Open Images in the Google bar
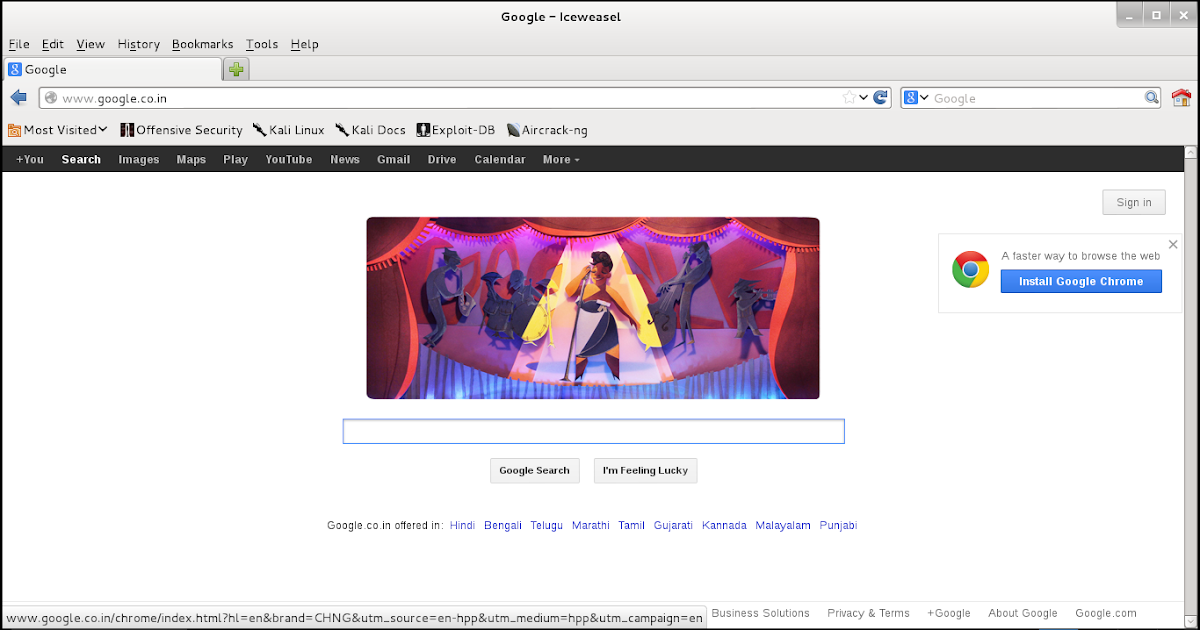 [x=139, y=160]
